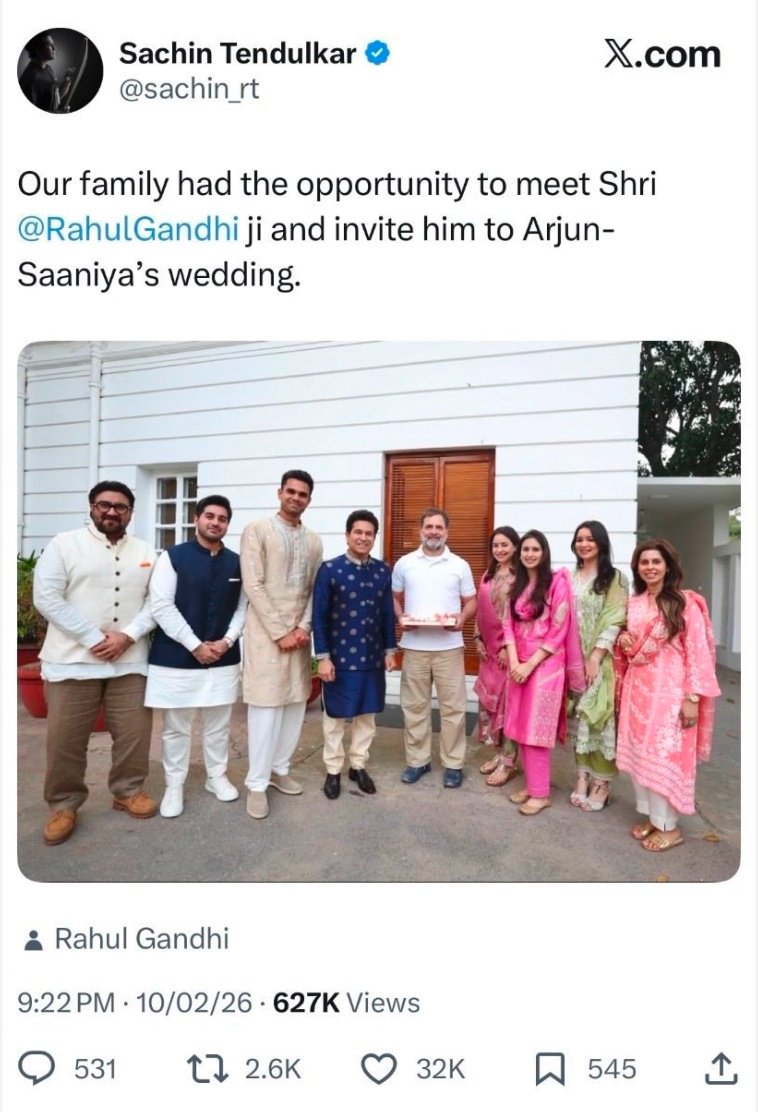Click the 545 bookmarks count
The width and height of the screenshot is (758, 1112).
(x=611, y=1069)
